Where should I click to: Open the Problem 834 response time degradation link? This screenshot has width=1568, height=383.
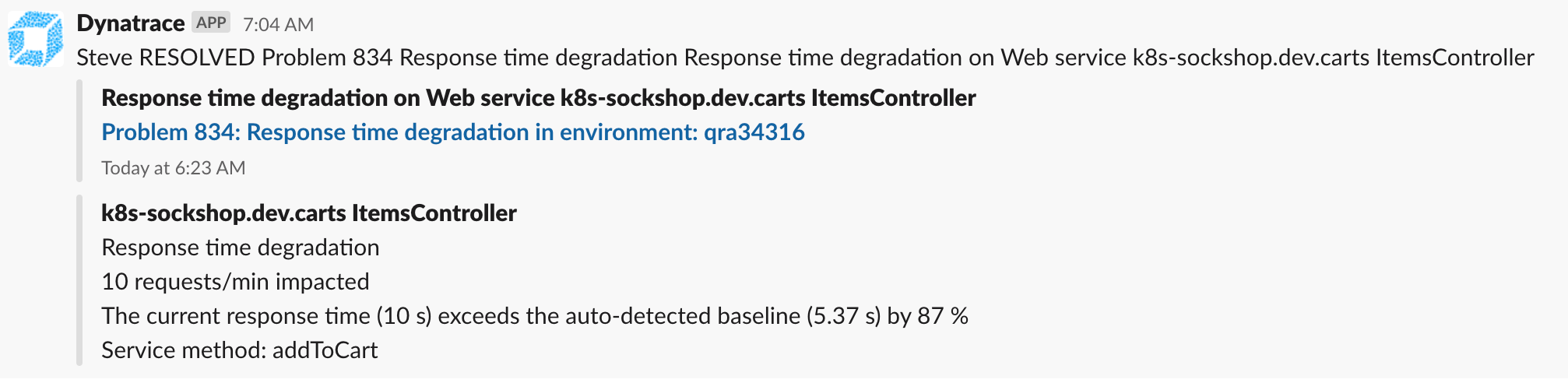tap(452, 132)
